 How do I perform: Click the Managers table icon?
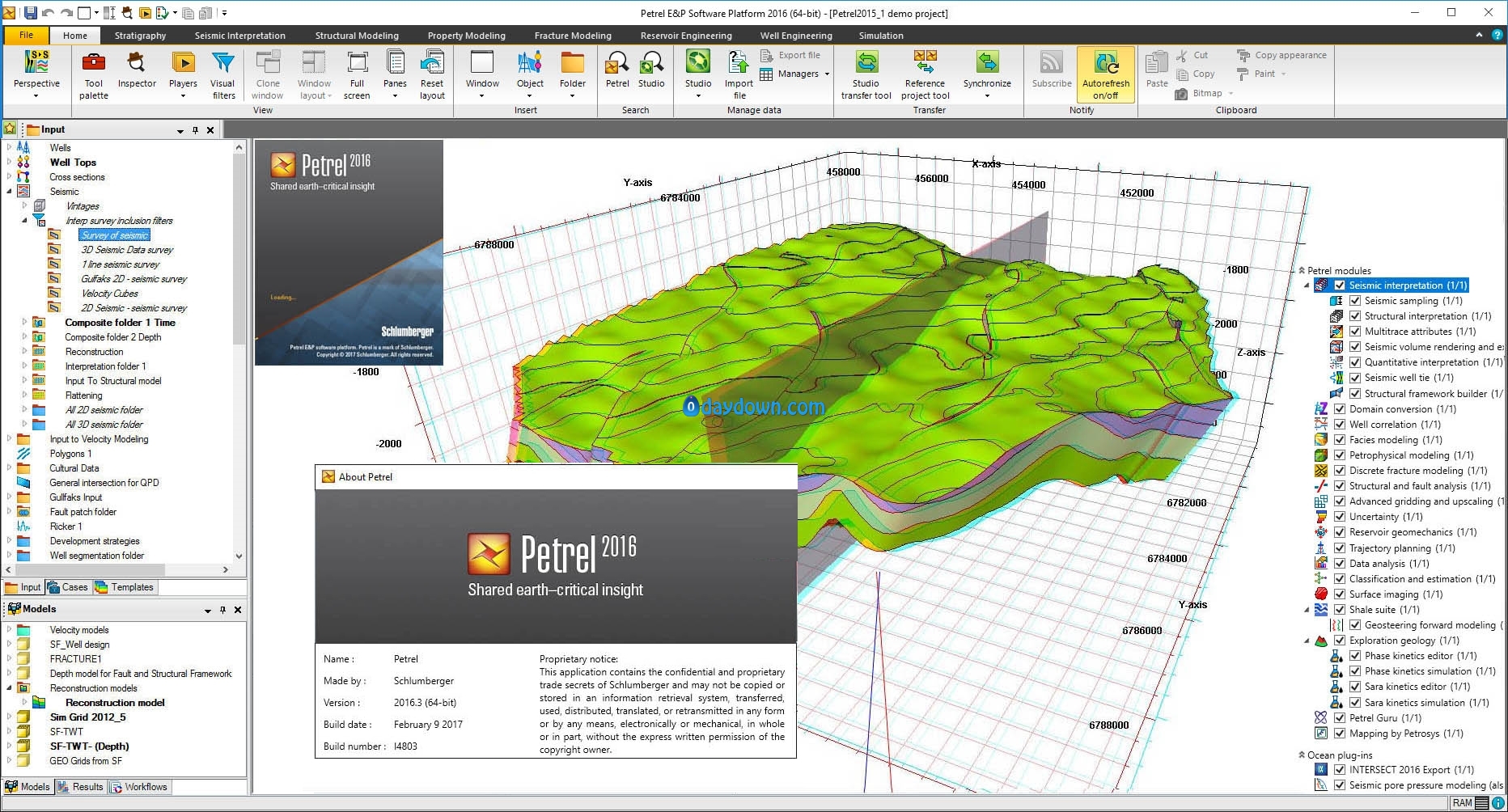click(x=766, y=74)
